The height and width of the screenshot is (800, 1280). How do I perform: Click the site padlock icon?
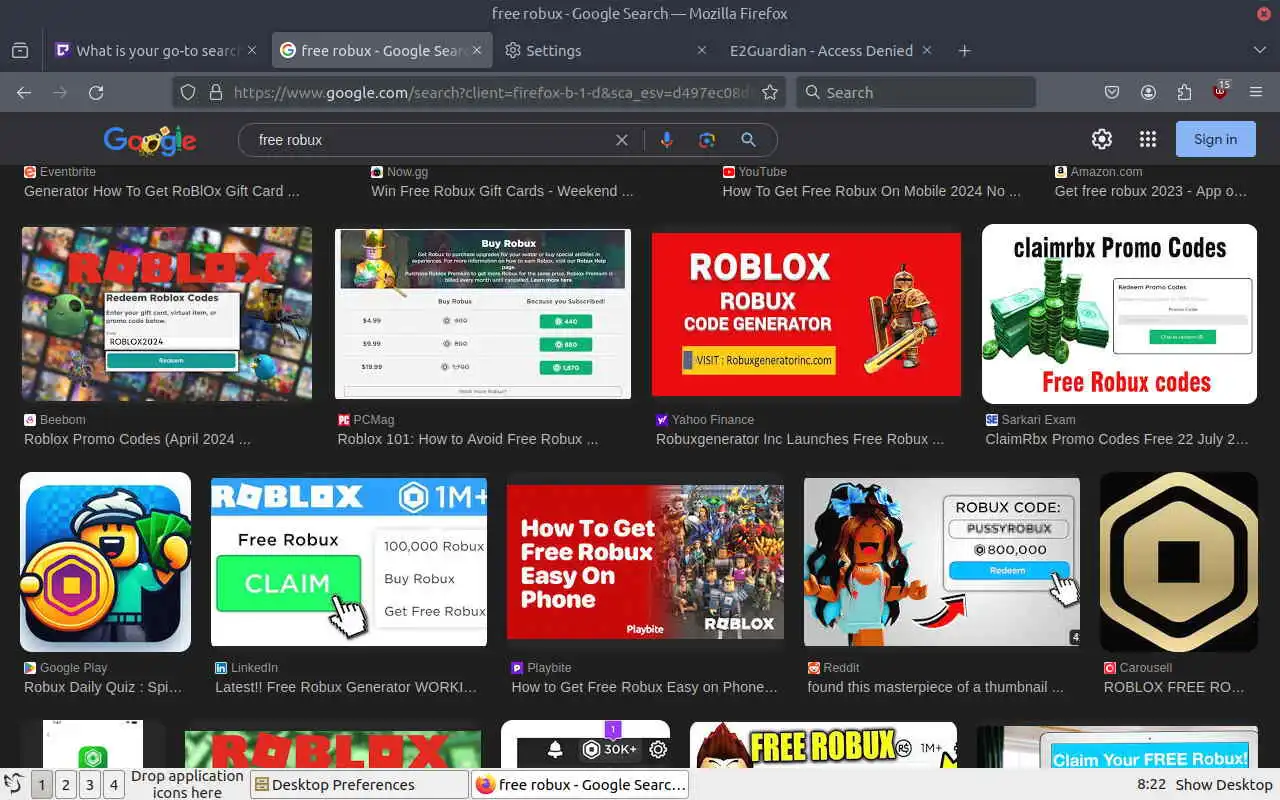(215, 92)
